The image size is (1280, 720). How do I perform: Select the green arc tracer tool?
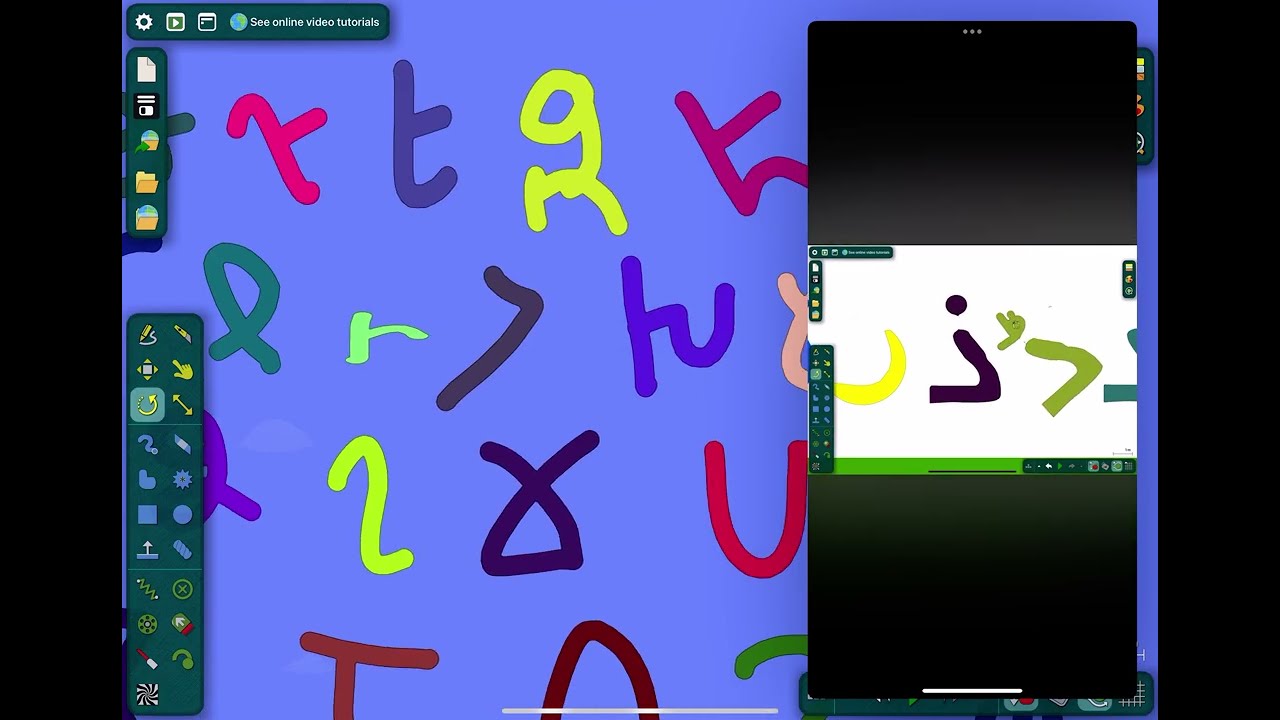(182, 659)
